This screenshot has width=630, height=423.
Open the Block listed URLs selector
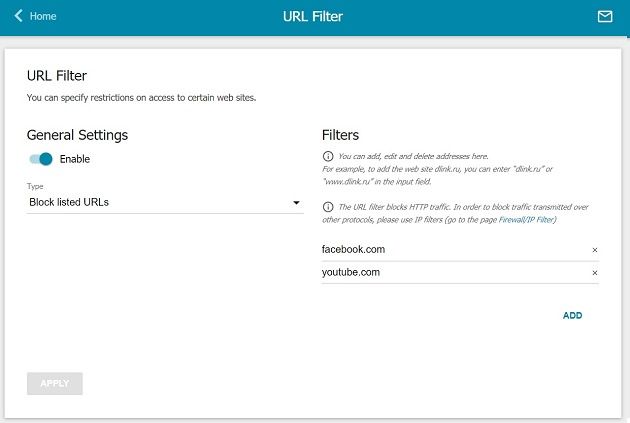[x=165, y=202]
